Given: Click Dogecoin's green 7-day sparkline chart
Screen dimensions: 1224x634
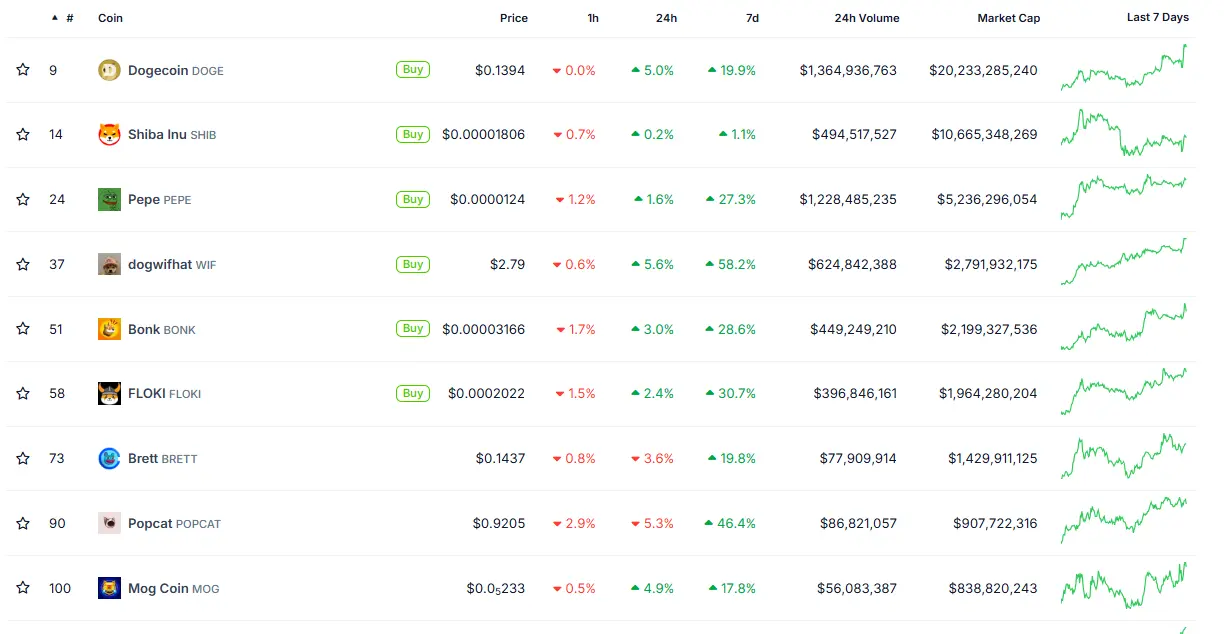Looking at the screenshot, I should point(1124,70).
